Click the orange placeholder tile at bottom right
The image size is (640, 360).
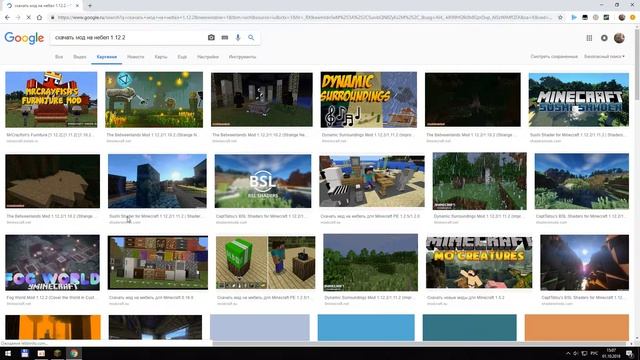point(577,327)
